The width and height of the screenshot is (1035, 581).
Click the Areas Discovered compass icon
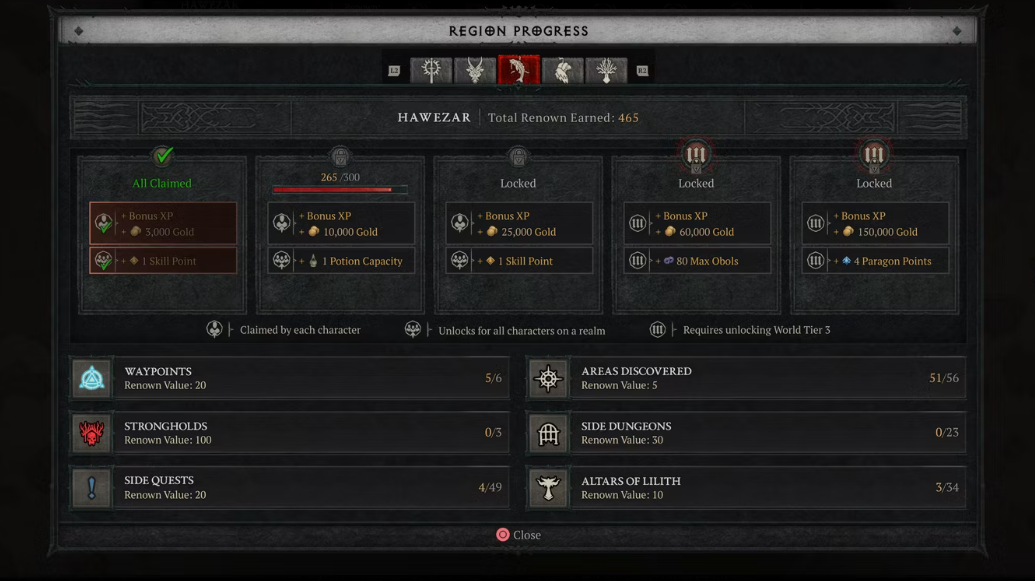[549, 378]
